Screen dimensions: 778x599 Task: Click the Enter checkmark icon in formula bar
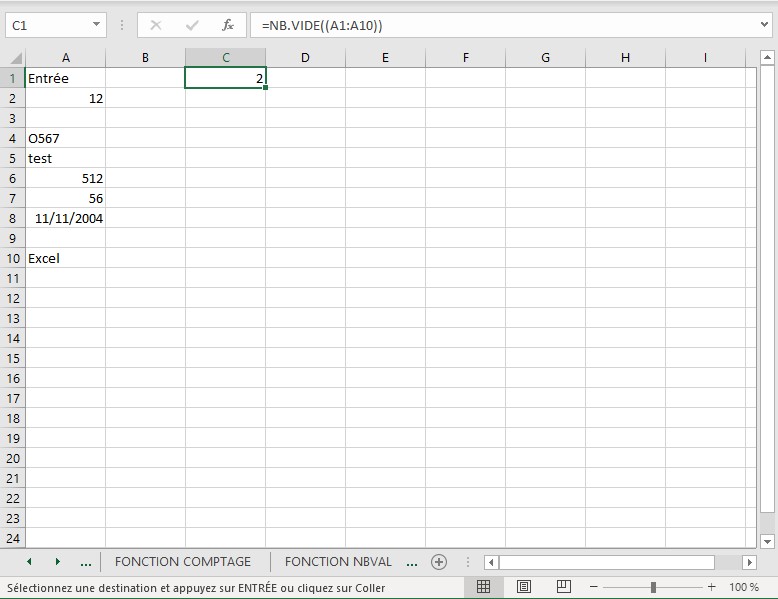coord(192,25)
